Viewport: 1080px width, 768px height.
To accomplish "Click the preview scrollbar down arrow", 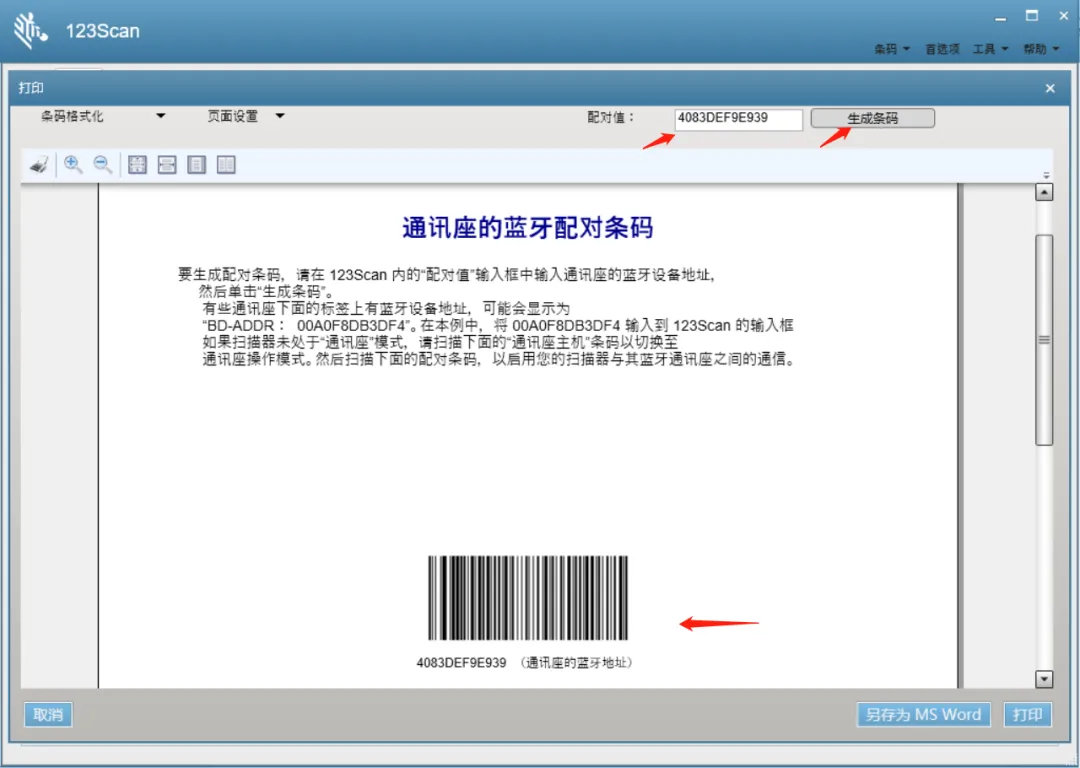I will tap(1044, 679).
